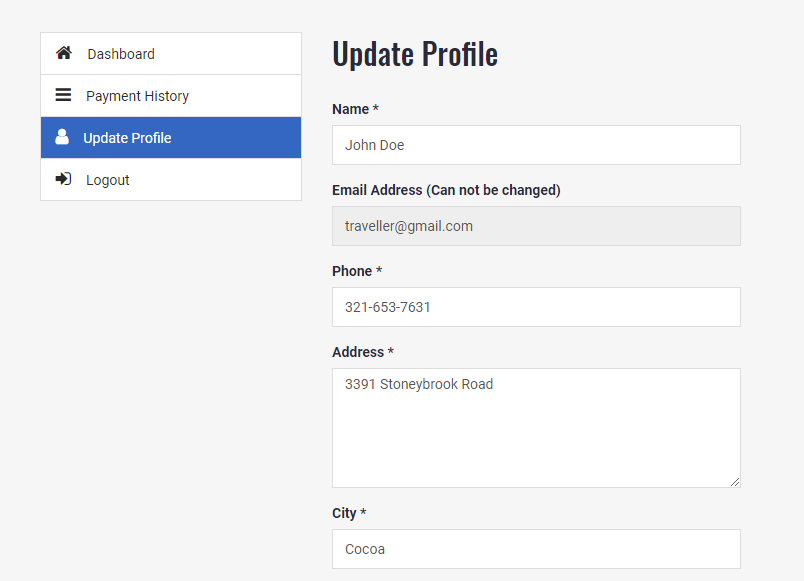The image size is (804, 581).
Task: Open the Dashboard sidebar item
Action: point(121,54)
